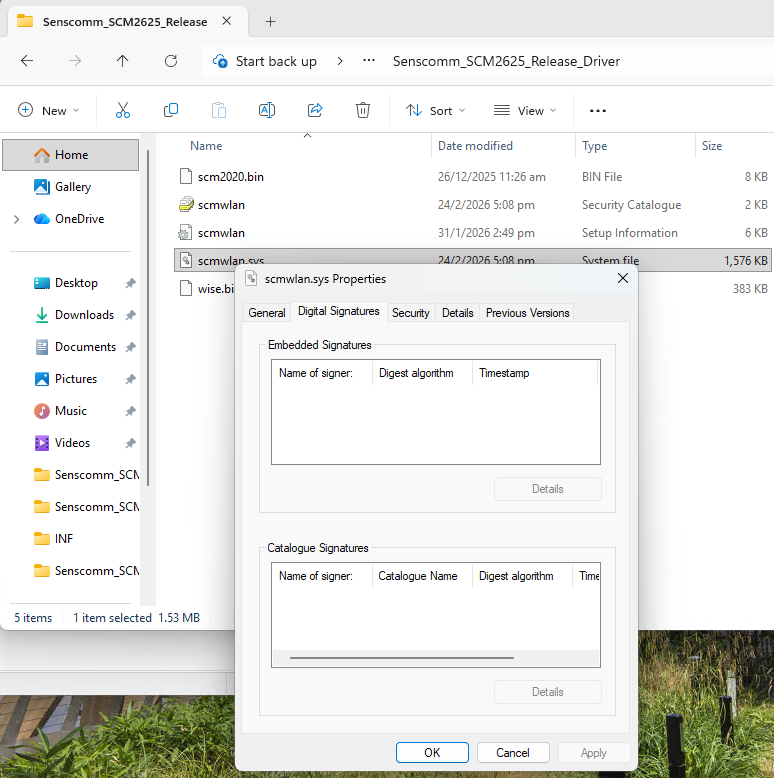Click the Delete trash bin icon
The width and height of the screenshot is (774, 778).
(363, 110)
